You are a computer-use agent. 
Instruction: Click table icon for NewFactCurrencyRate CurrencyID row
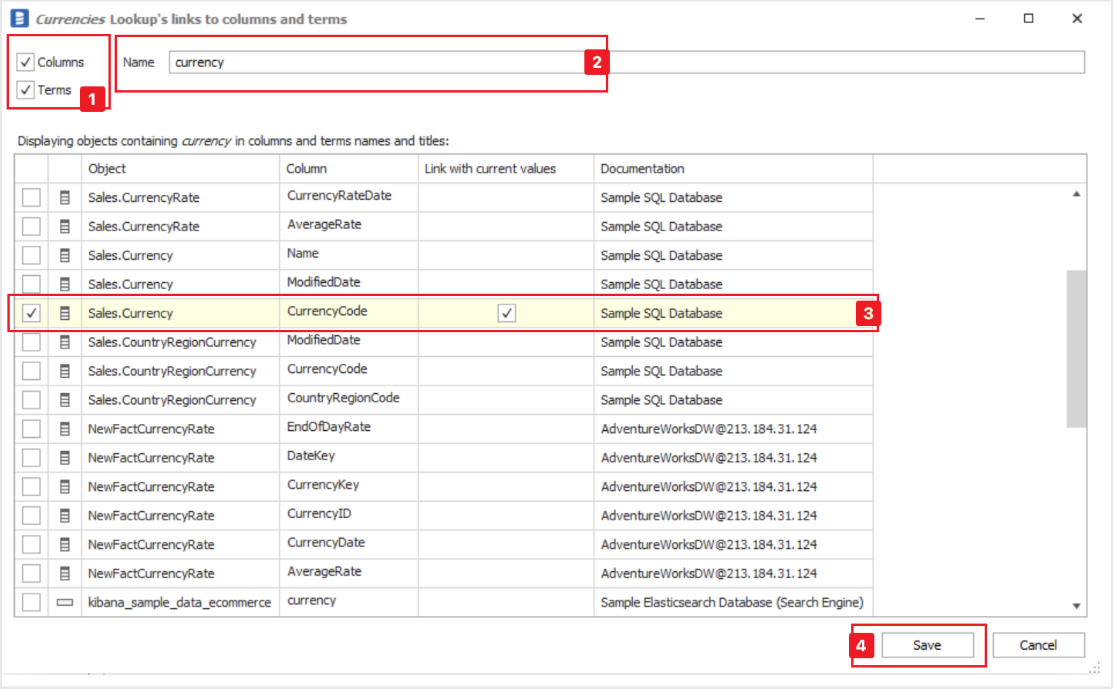65,516
